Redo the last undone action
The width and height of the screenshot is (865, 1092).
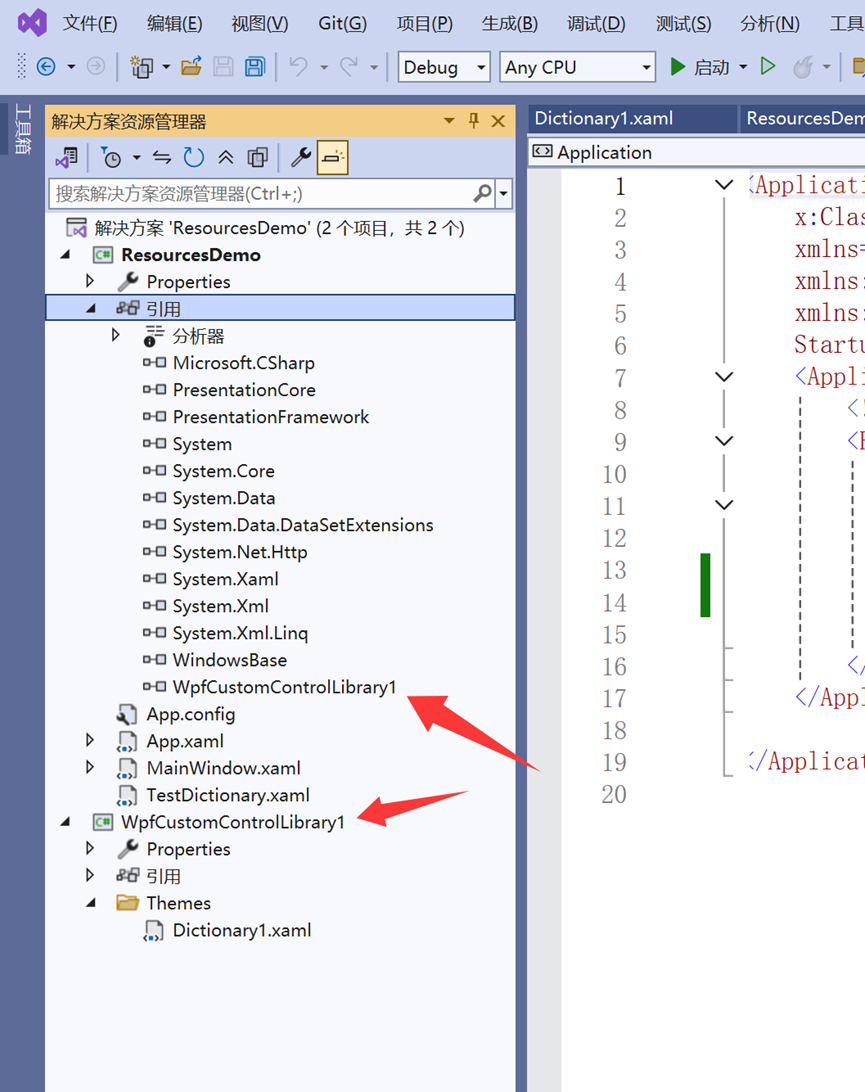tap(350, 67)
